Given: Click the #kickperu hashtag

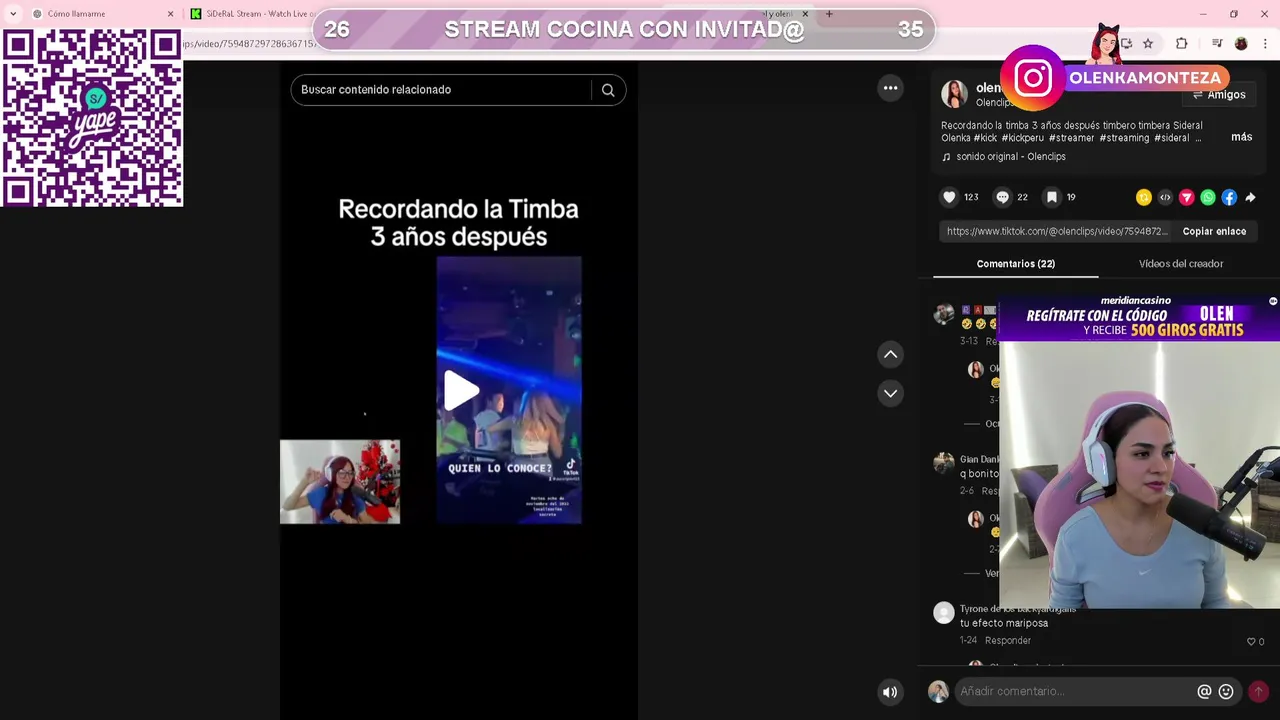Looking at the screenshot, I should point(1022,138).
